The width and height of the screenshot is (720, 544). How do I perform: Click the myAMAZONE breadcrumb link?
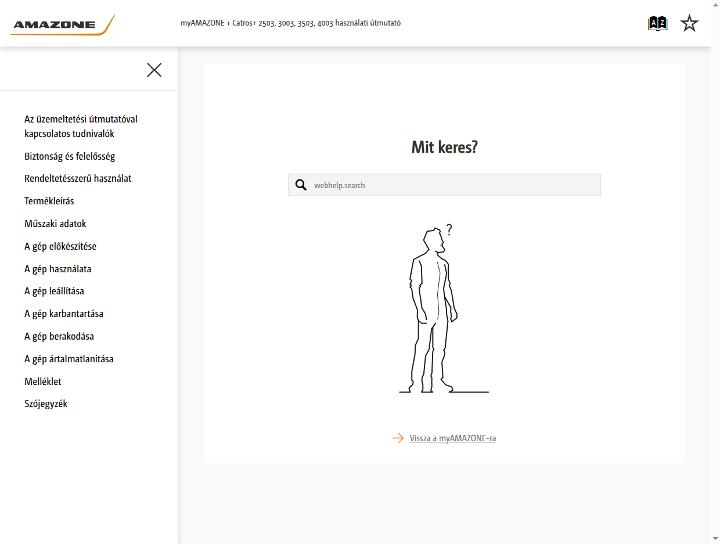pos(202,23)
